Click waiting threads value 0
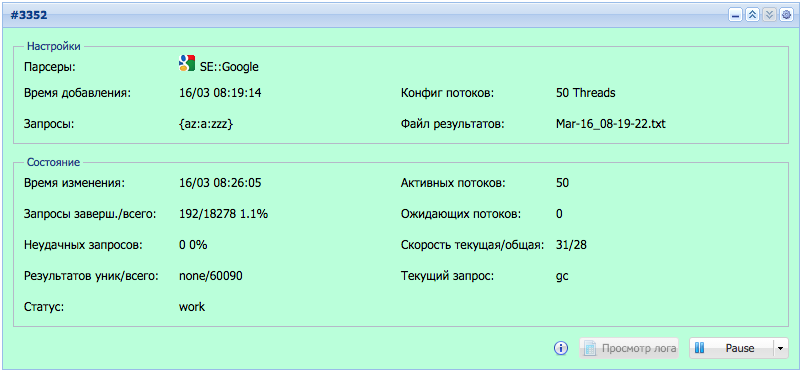Screen dimensions: 802x372 pyautogui.click(x=559, y=214)
